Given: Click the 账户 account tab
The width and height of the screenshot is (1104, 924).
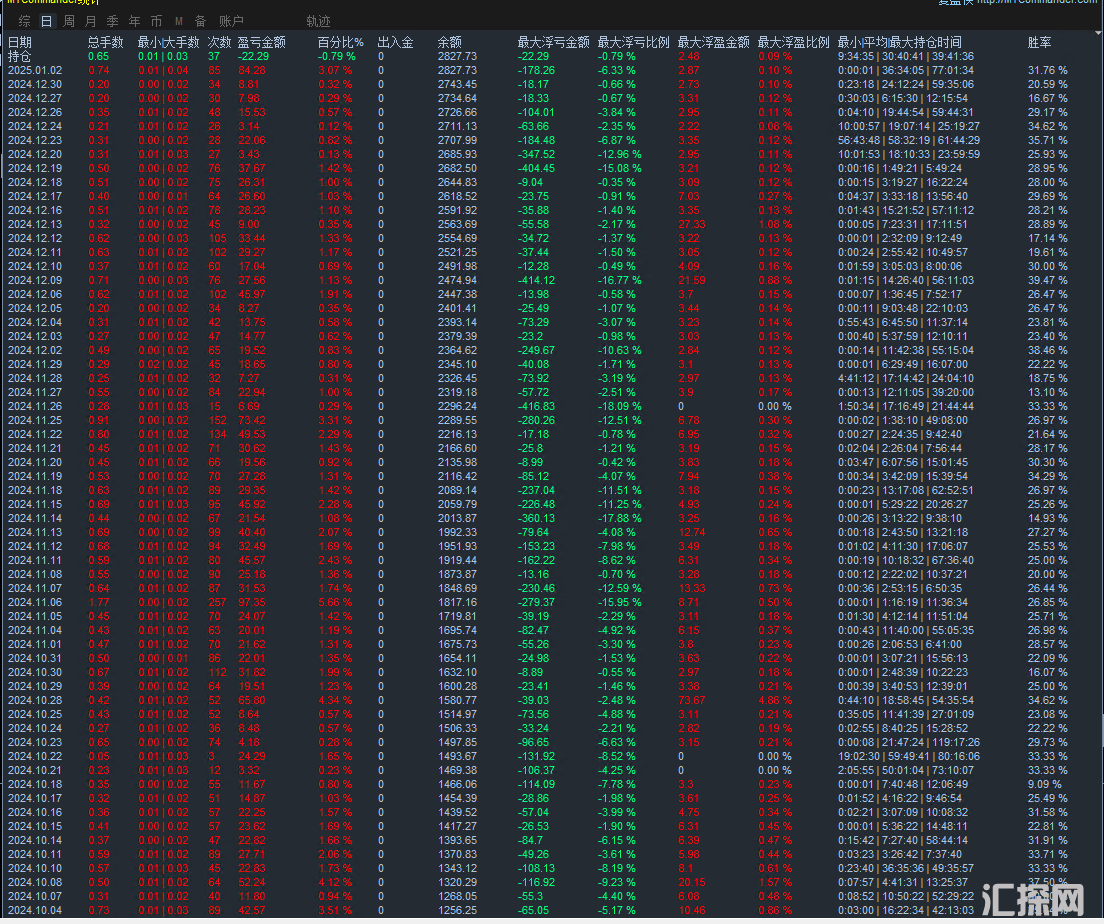Looking at the screenshot, I should (231, 21).
